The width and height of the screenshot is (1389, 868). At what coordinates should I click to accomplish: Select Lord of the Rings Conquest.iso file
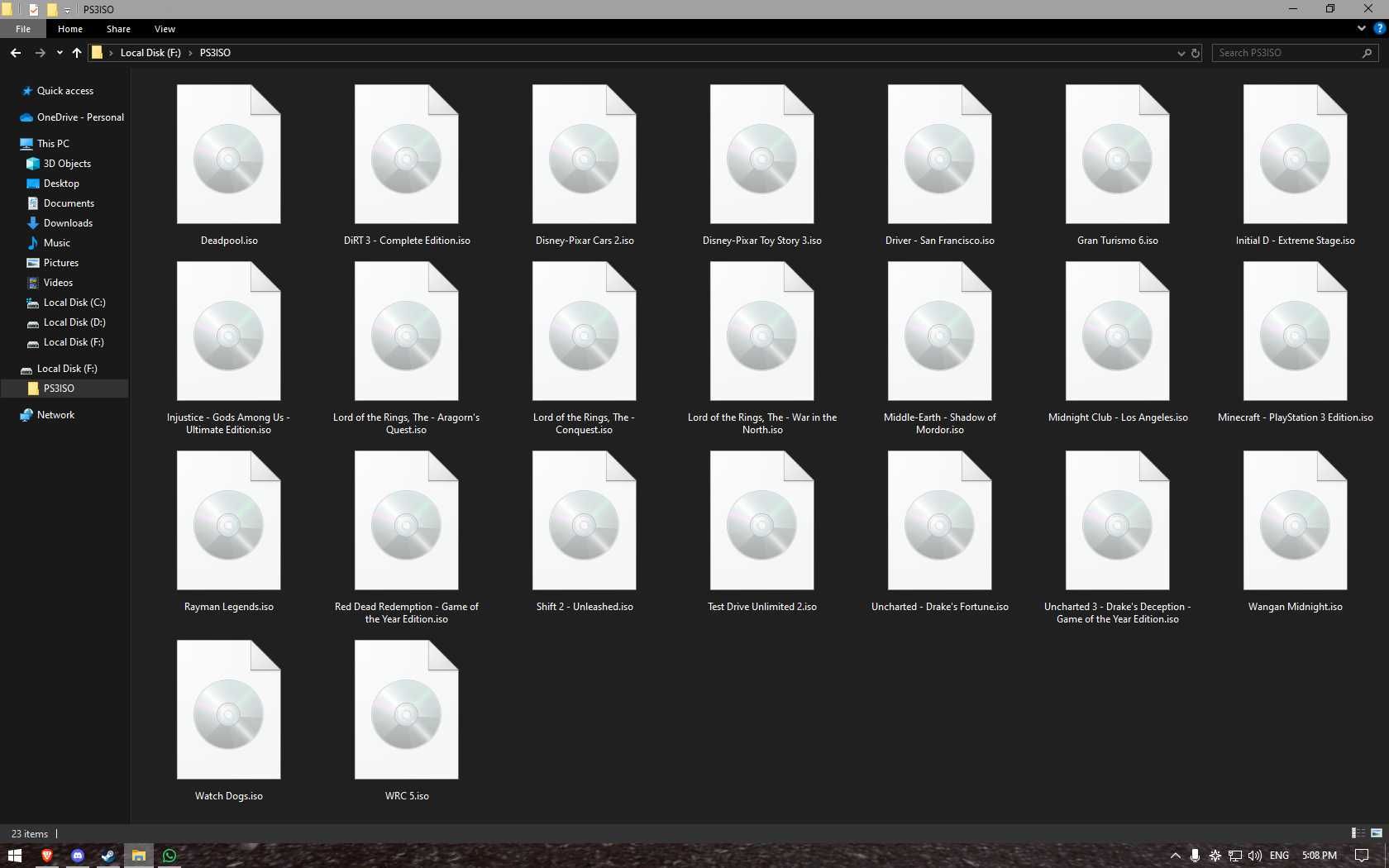click(584, 331)
